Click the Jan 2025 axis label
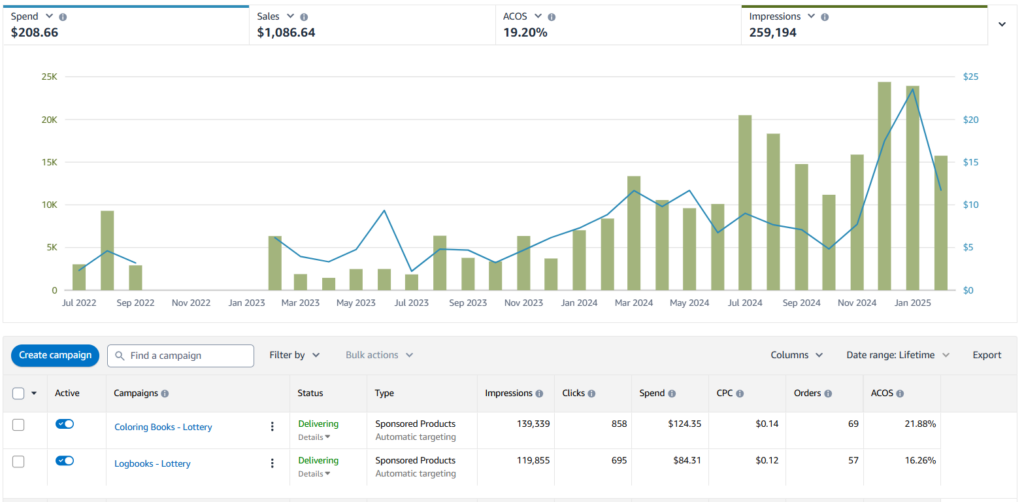 [x=912, y=304]
